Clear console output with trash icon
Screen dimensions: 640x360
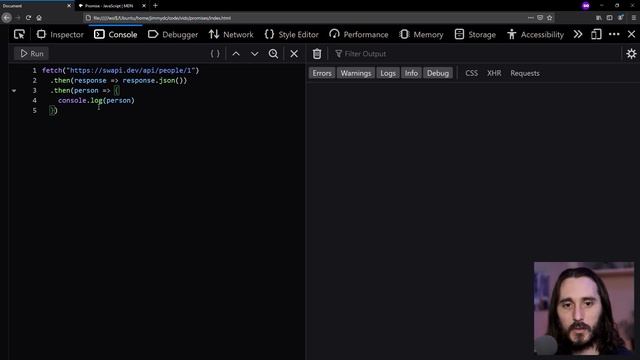point(317,53)
